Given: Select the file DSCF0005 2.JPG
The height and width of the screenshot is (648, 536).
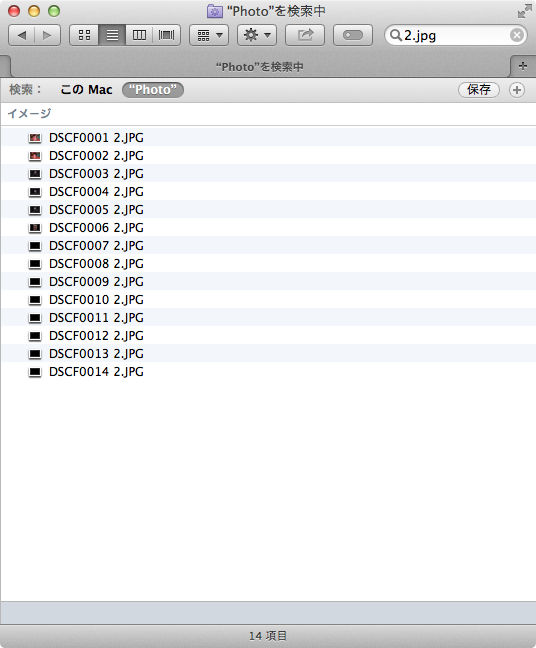Looking at the screenshot, I should pyautogui.click(x=268, y=210).
